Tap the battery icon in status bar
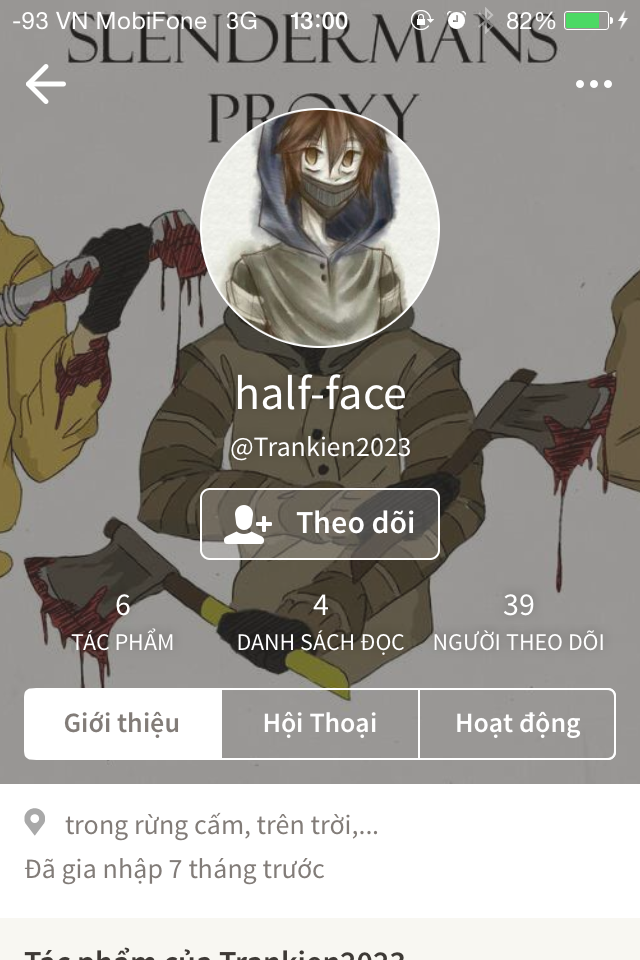The image size is (640, 960). tap(587, 21)
